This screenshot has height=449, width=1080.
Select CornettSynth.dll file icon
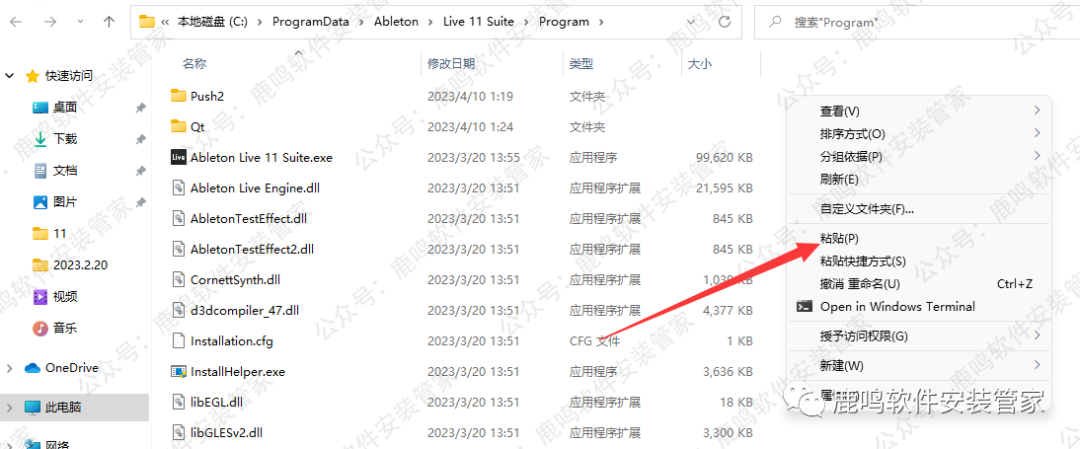tap(178, 280)
